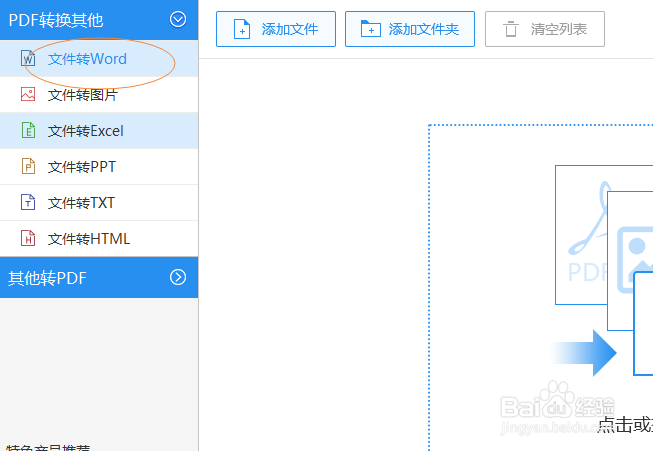Viewport: 653px width, 451px height.
Task: Open the 其他转PDF header
Action: point(99,277)
